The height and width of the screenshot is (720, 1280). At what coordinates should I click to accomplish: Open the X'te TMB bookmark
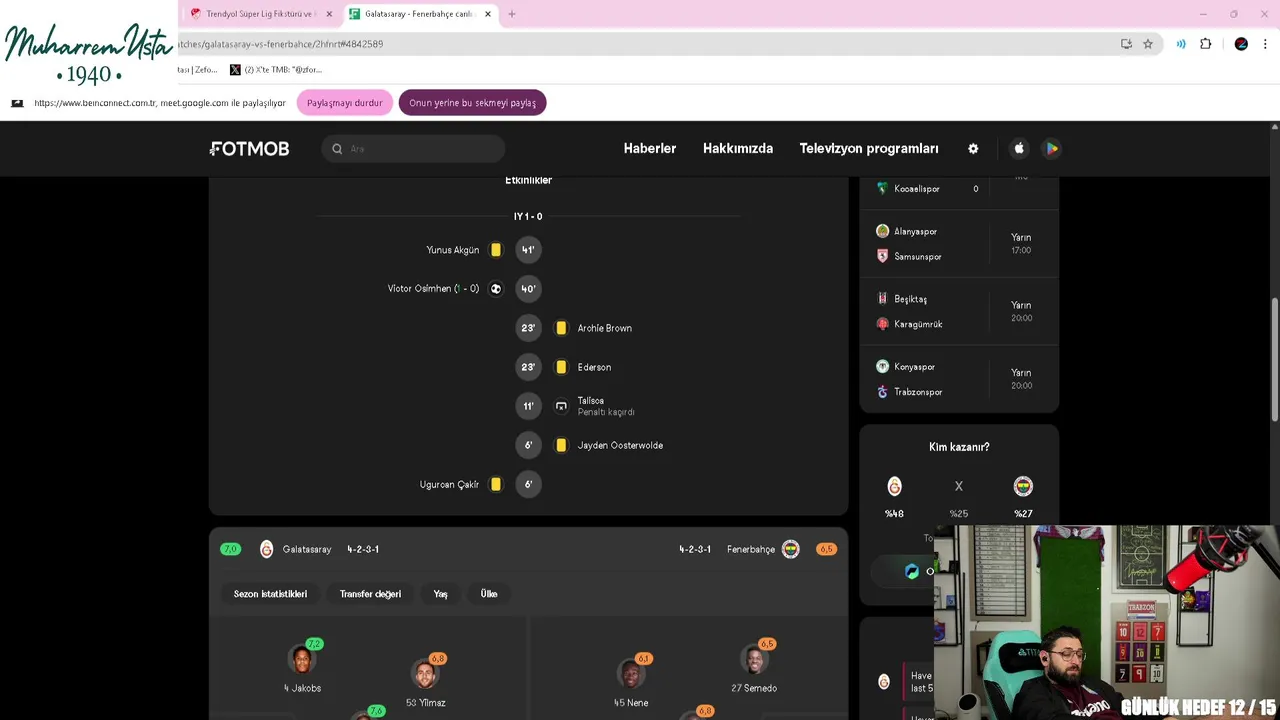(x=276, y=70)
